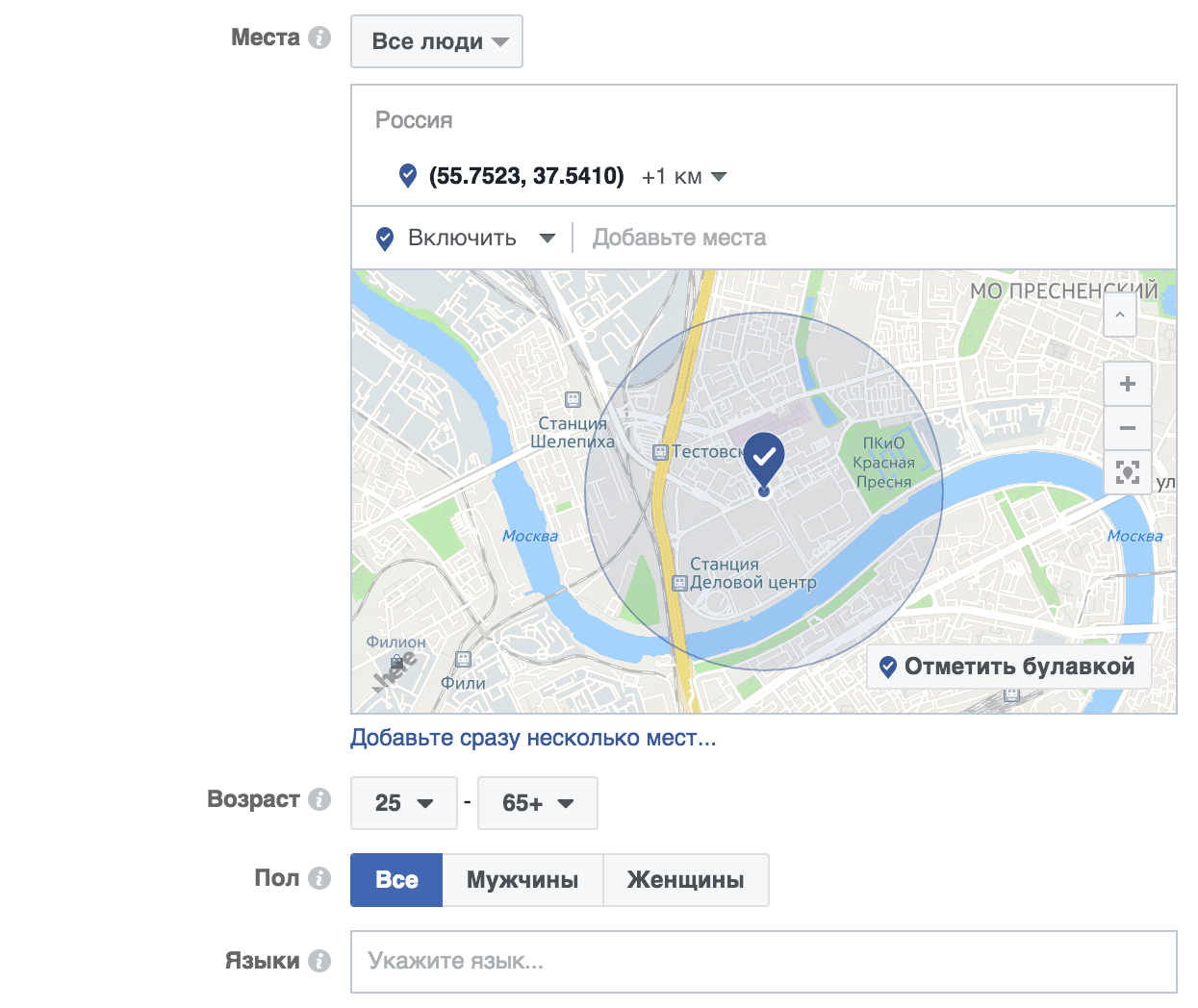Viewport: 1198px width, 1008px height.
Task: Click Тестовская station icon on map
Action: pos(660,452)
